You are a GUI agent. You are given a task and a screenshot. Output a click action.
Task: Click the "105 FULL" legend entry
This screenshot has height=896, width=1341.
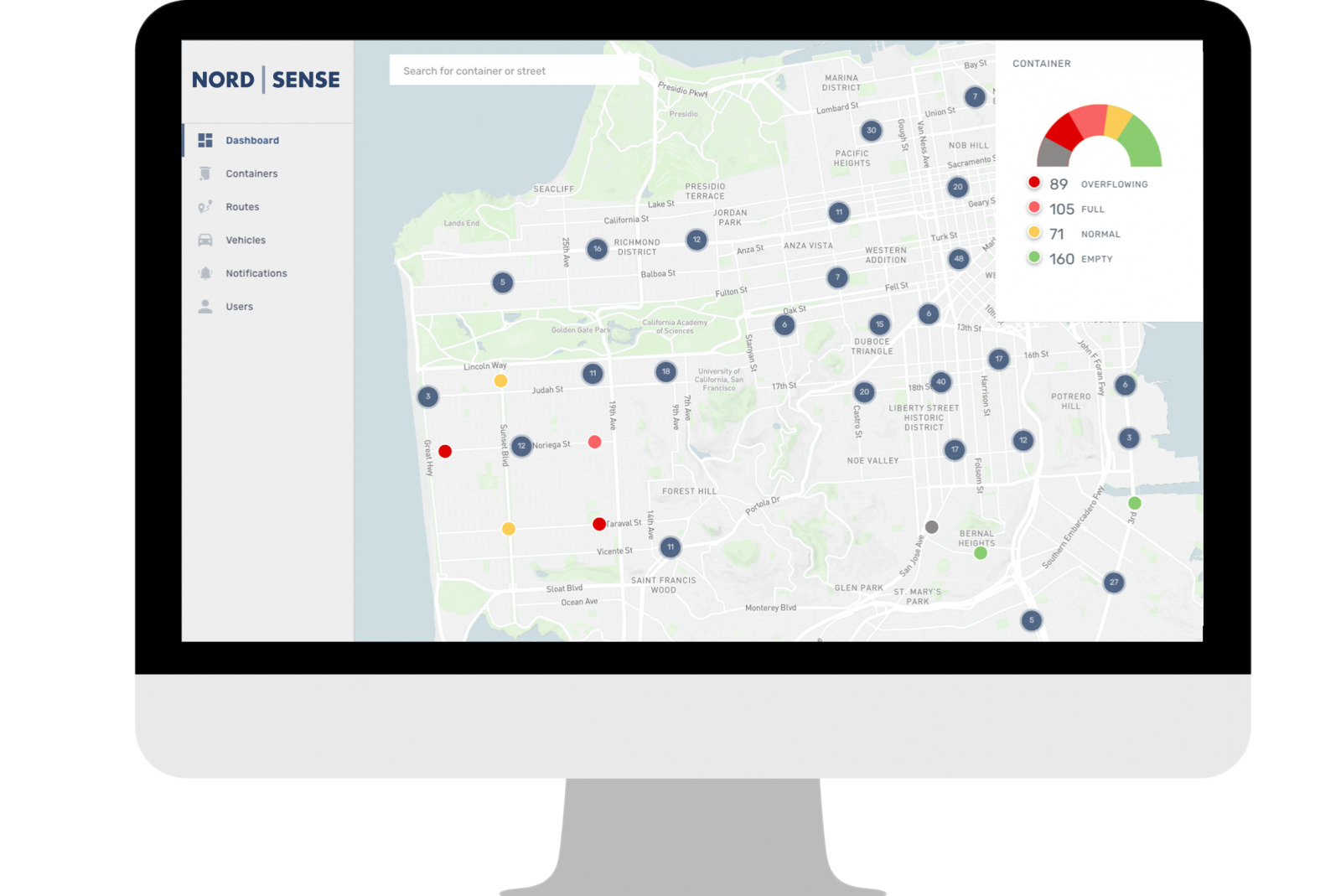click(1066, 209)
